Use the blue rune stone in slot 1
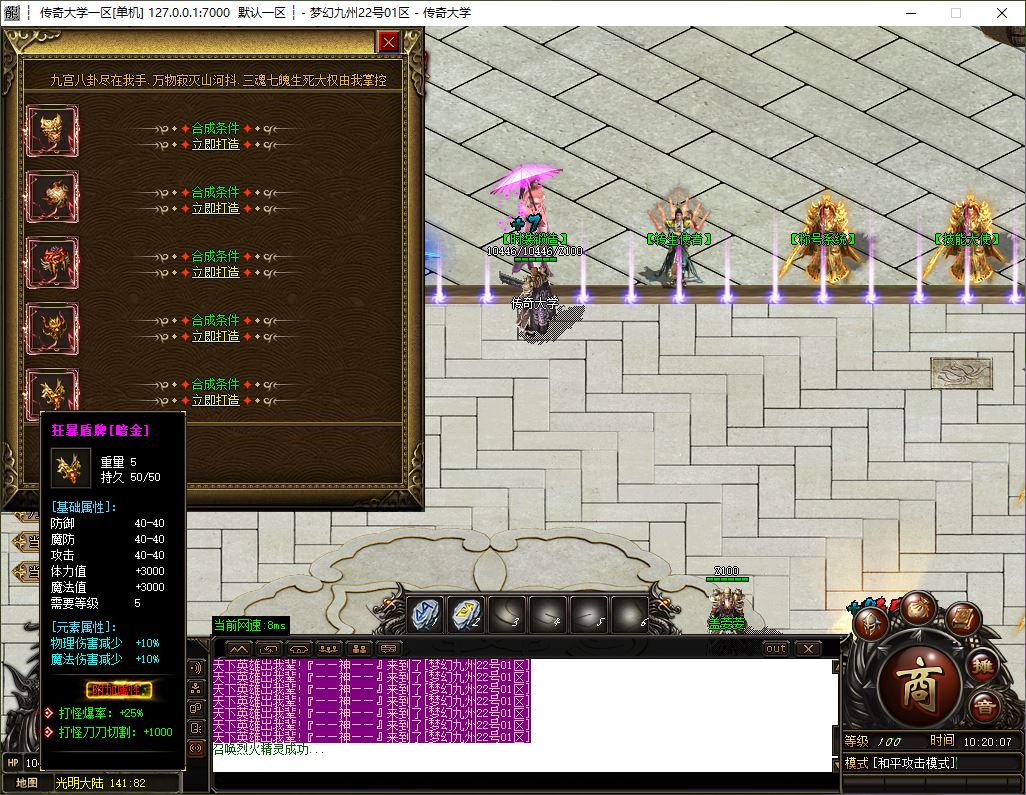1026x795 pixels. 425,614
